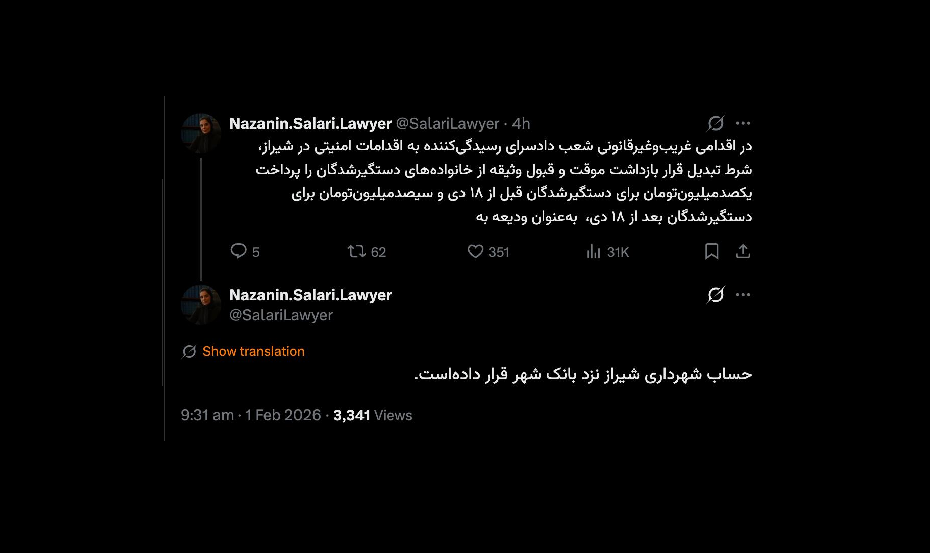Open the 3,341 Views count
The image size is (930, 553).
point(372,415)
